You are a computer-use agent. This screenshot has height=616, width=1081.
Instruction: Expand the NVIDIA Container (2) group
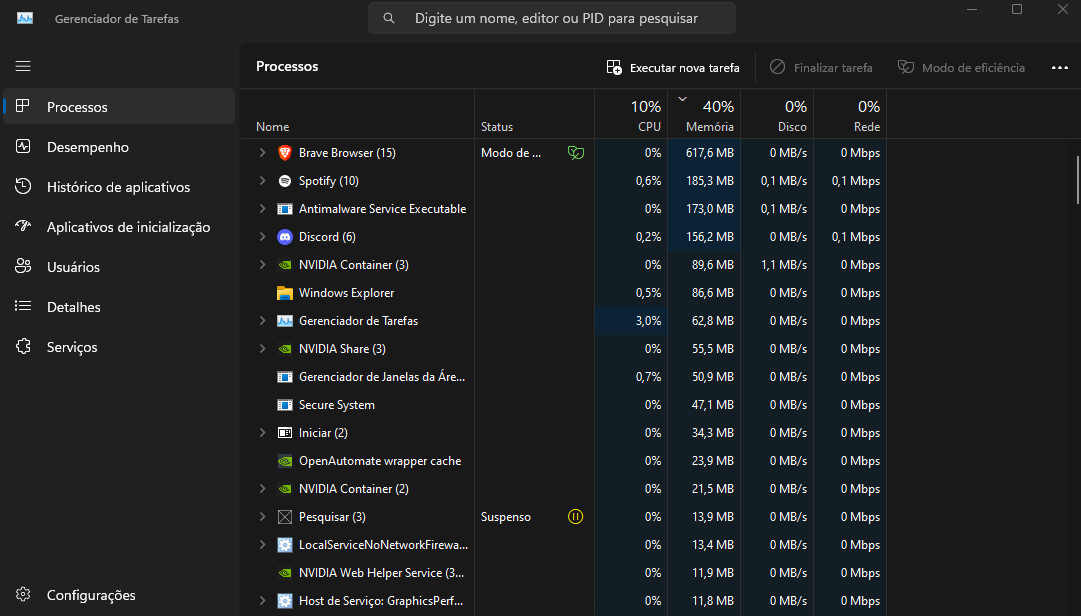262,489
